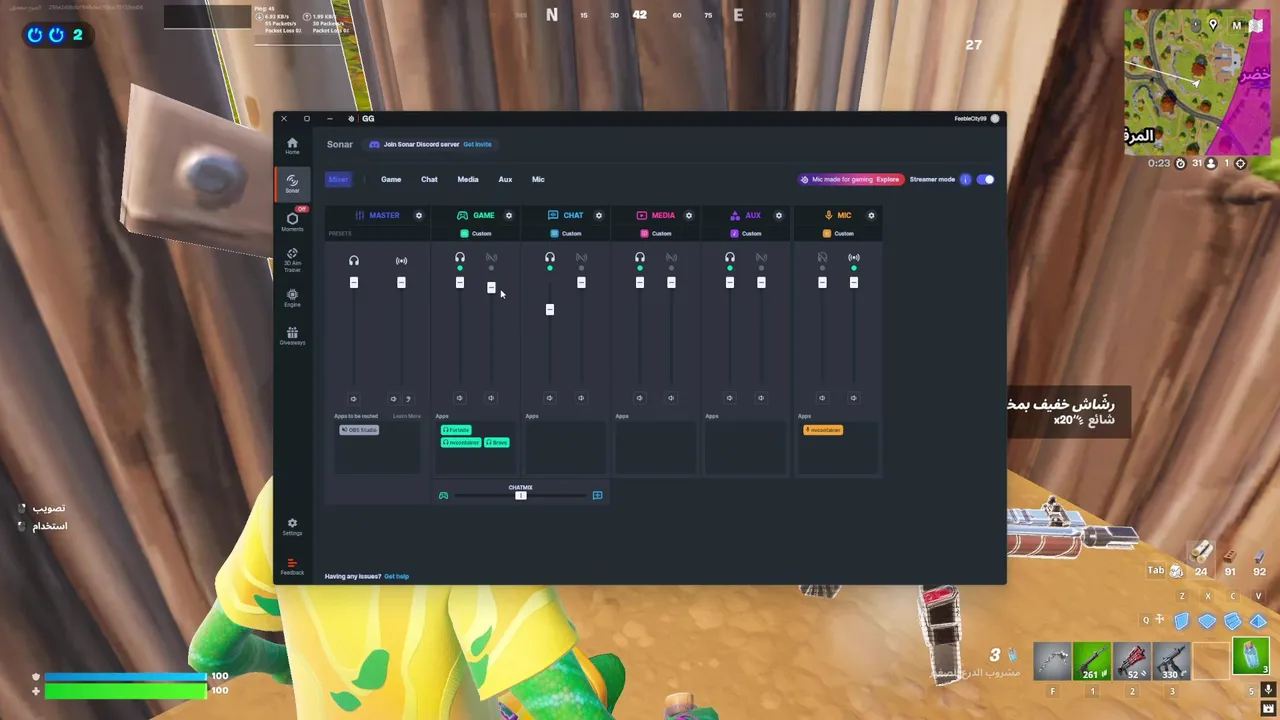Image resolution: width=1280 pixels, height=720 pixels.
Task: Switch to the Chat tab
Action: 429,180
